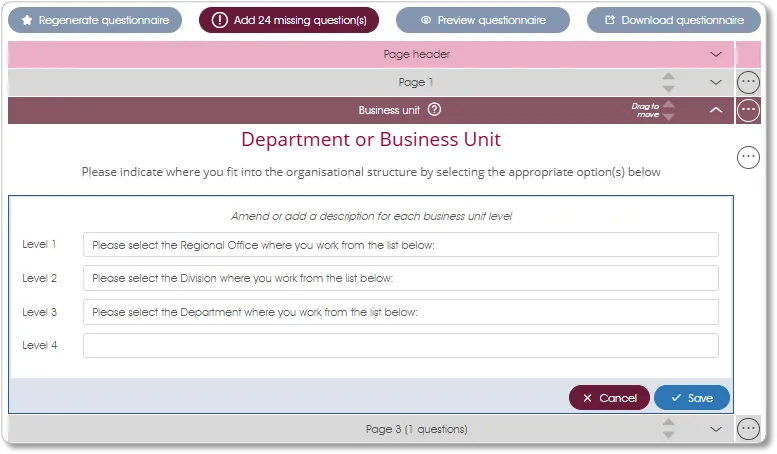Click the empty Level 4 field
Screen dimensions: 777x454
tap(400, 345)
